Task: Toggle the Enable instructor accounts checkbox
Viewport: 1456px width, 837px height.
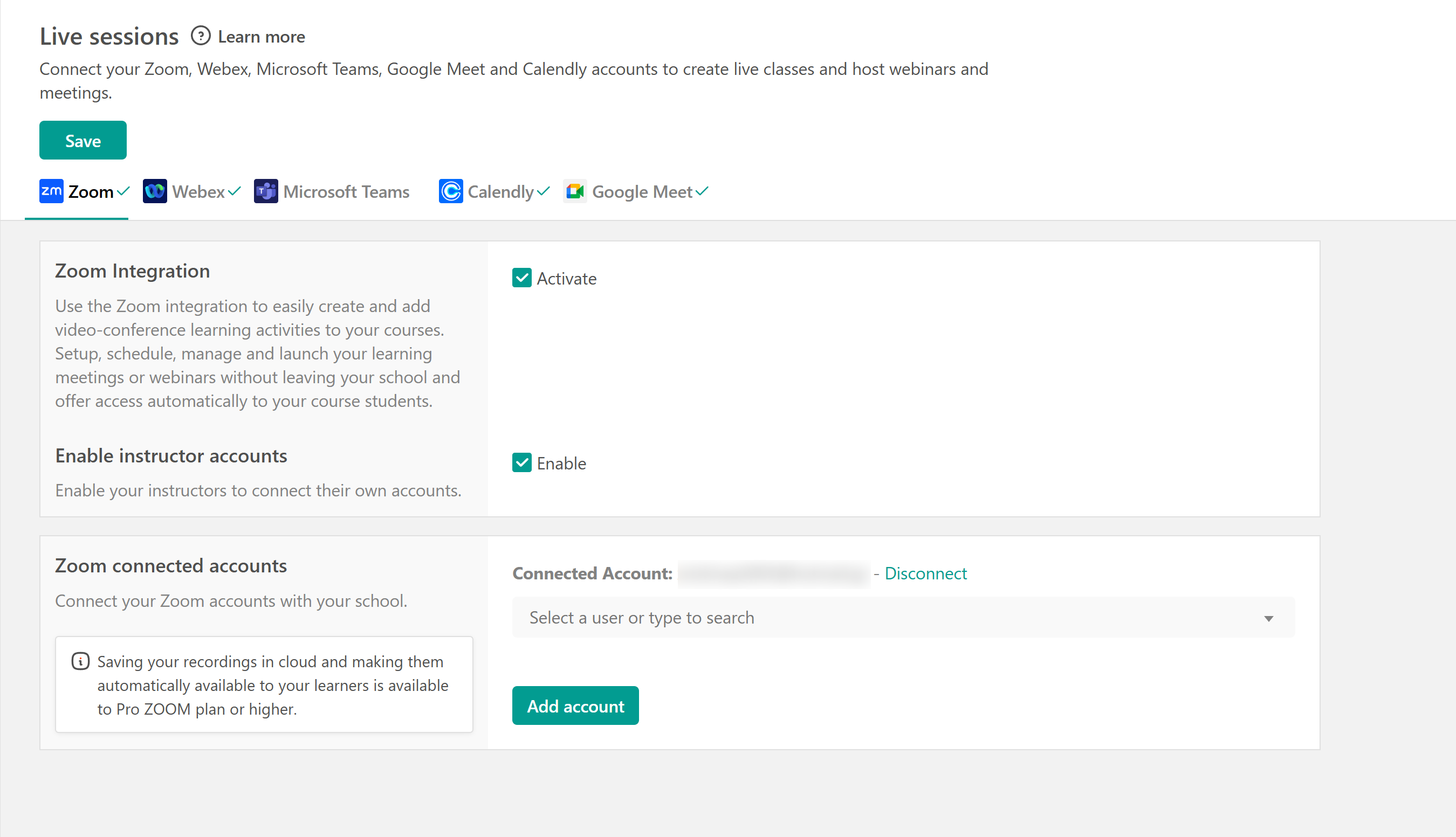Action: (x=521, y=463)
